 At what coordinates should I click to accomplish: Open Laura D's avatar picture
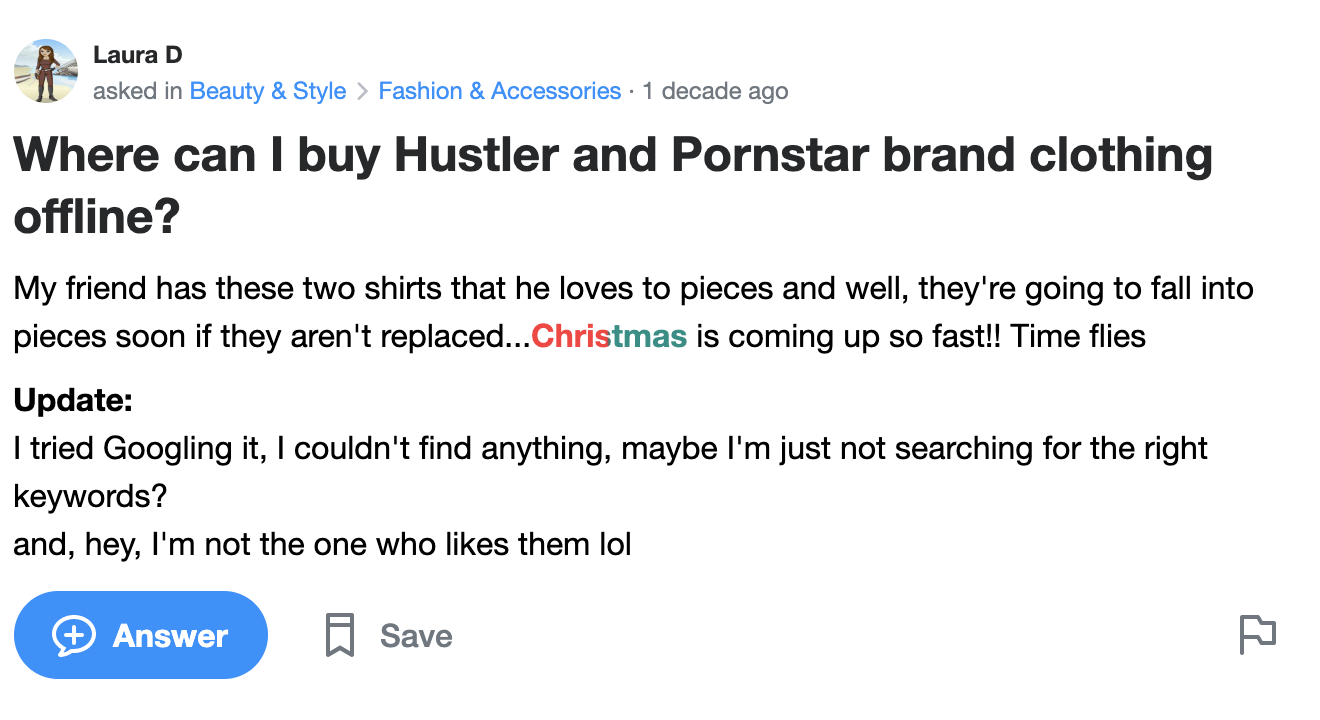pyautogui.click(x=45, y=71)
